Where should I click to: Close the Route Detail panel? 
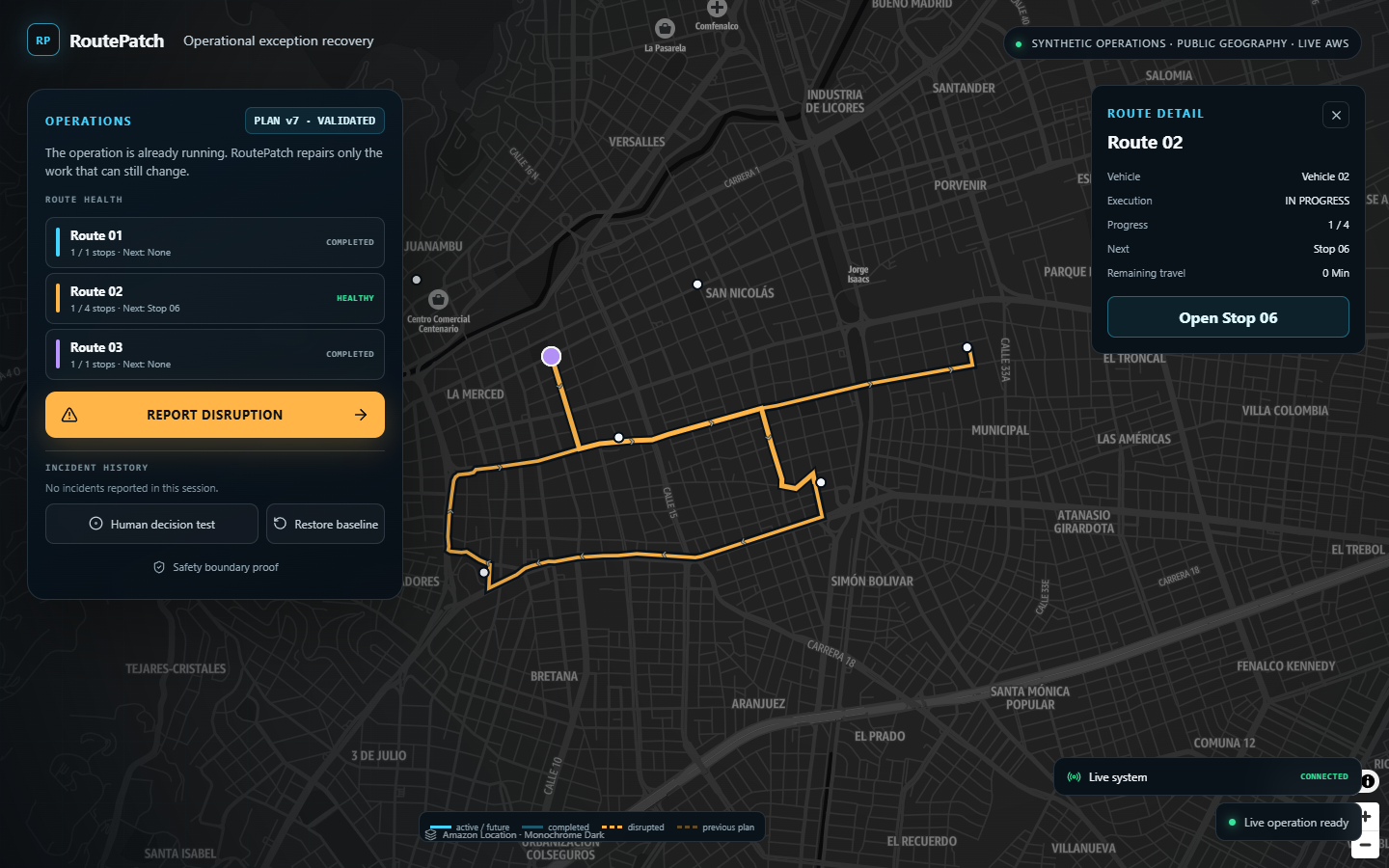pos(1336,116)
